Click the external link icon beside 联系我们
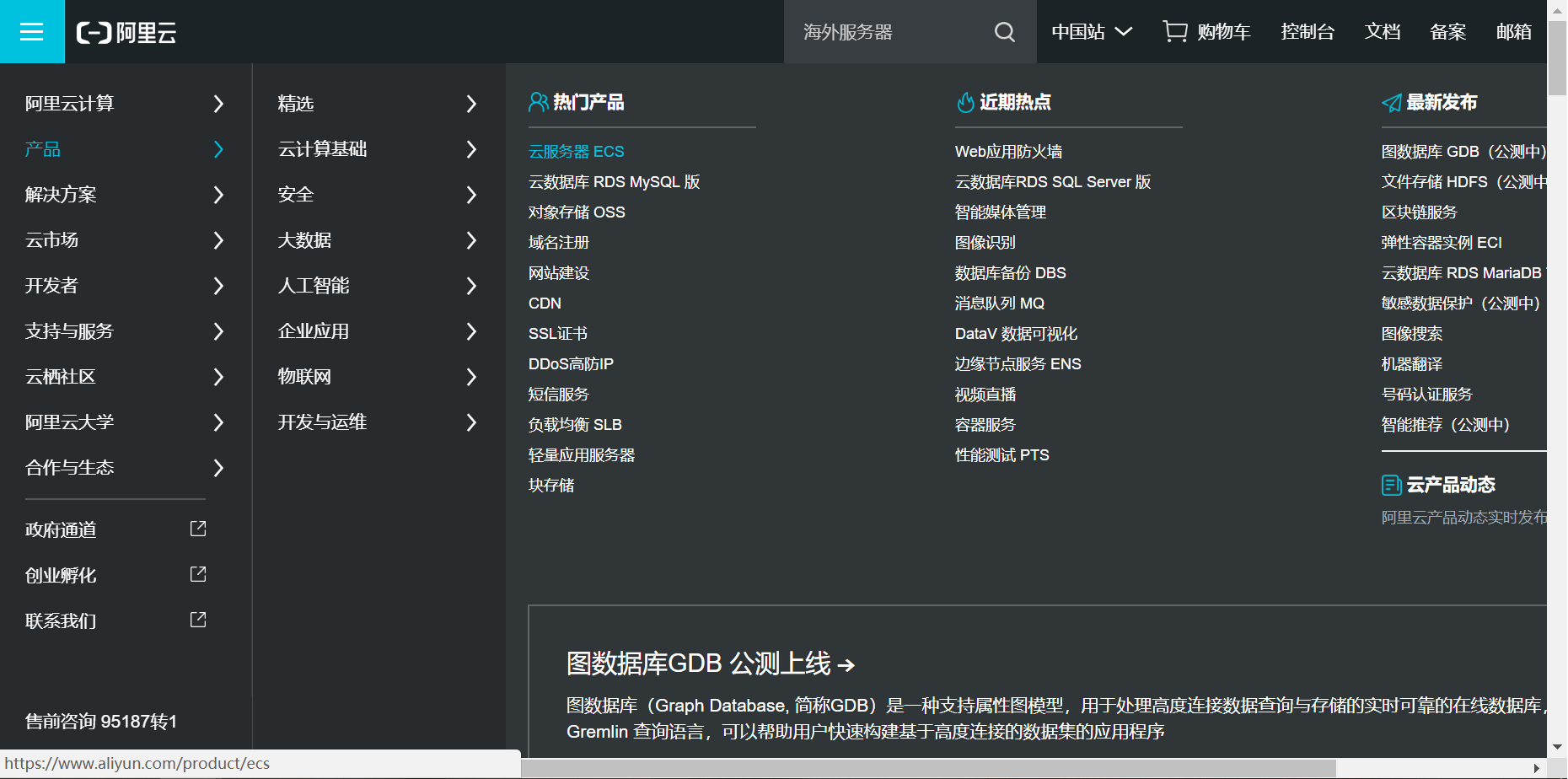The image size is (1568, 779). 197,619
